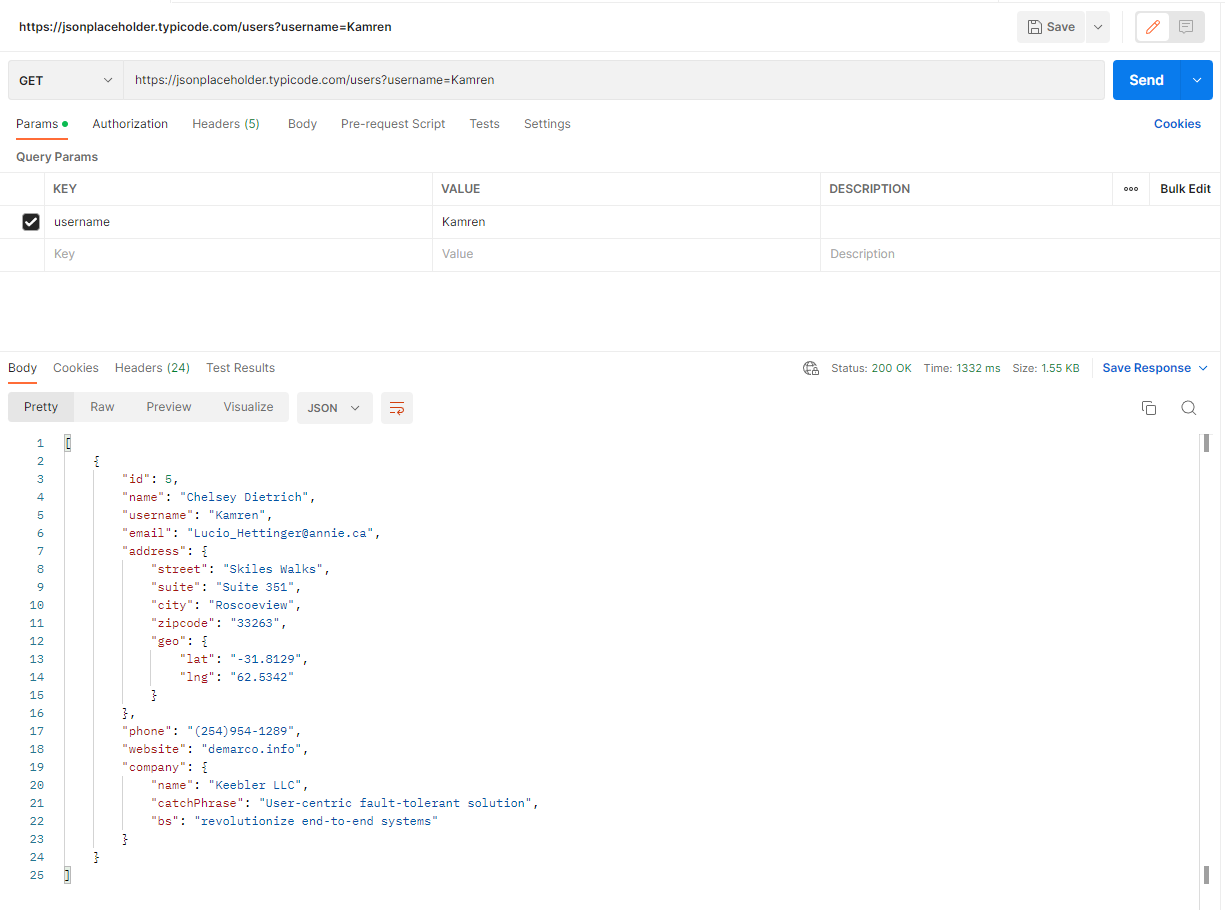The width and height of the screenshot is (1225, 910).
Task: Switch to the Authorization tab
Action: [x=130, y=124]
